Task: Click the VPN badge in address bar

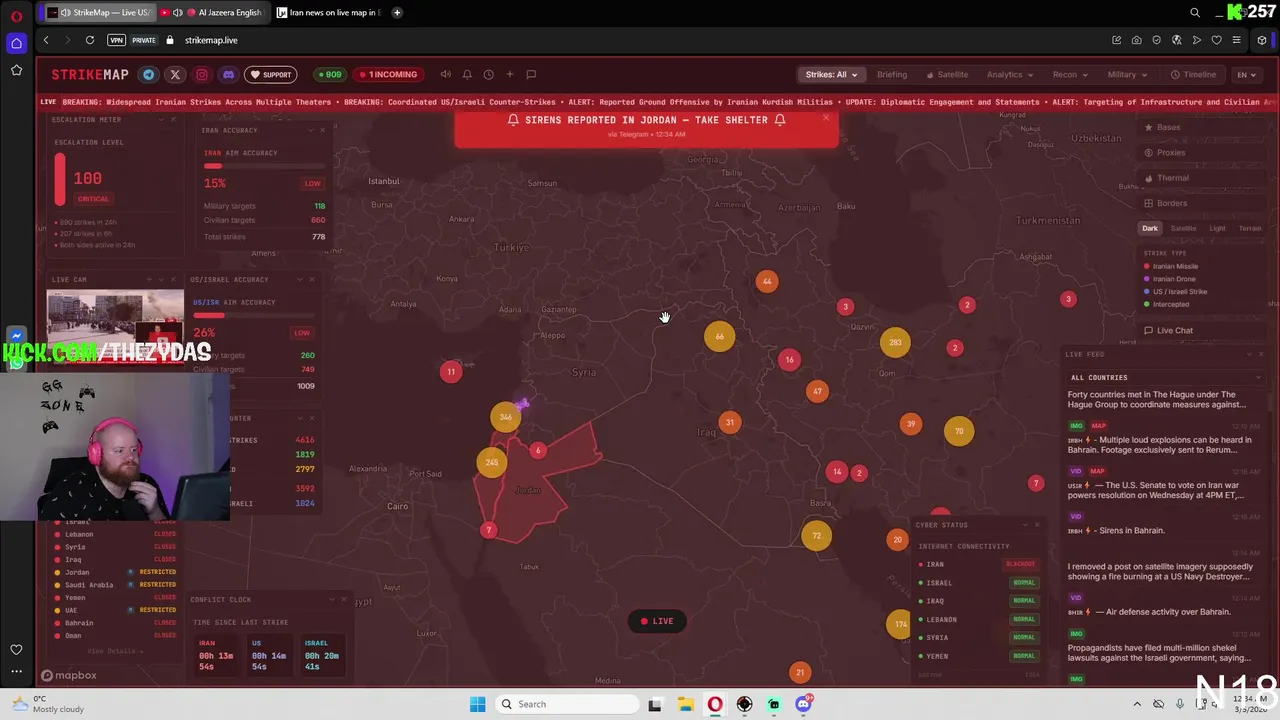Action: (117, 40)
